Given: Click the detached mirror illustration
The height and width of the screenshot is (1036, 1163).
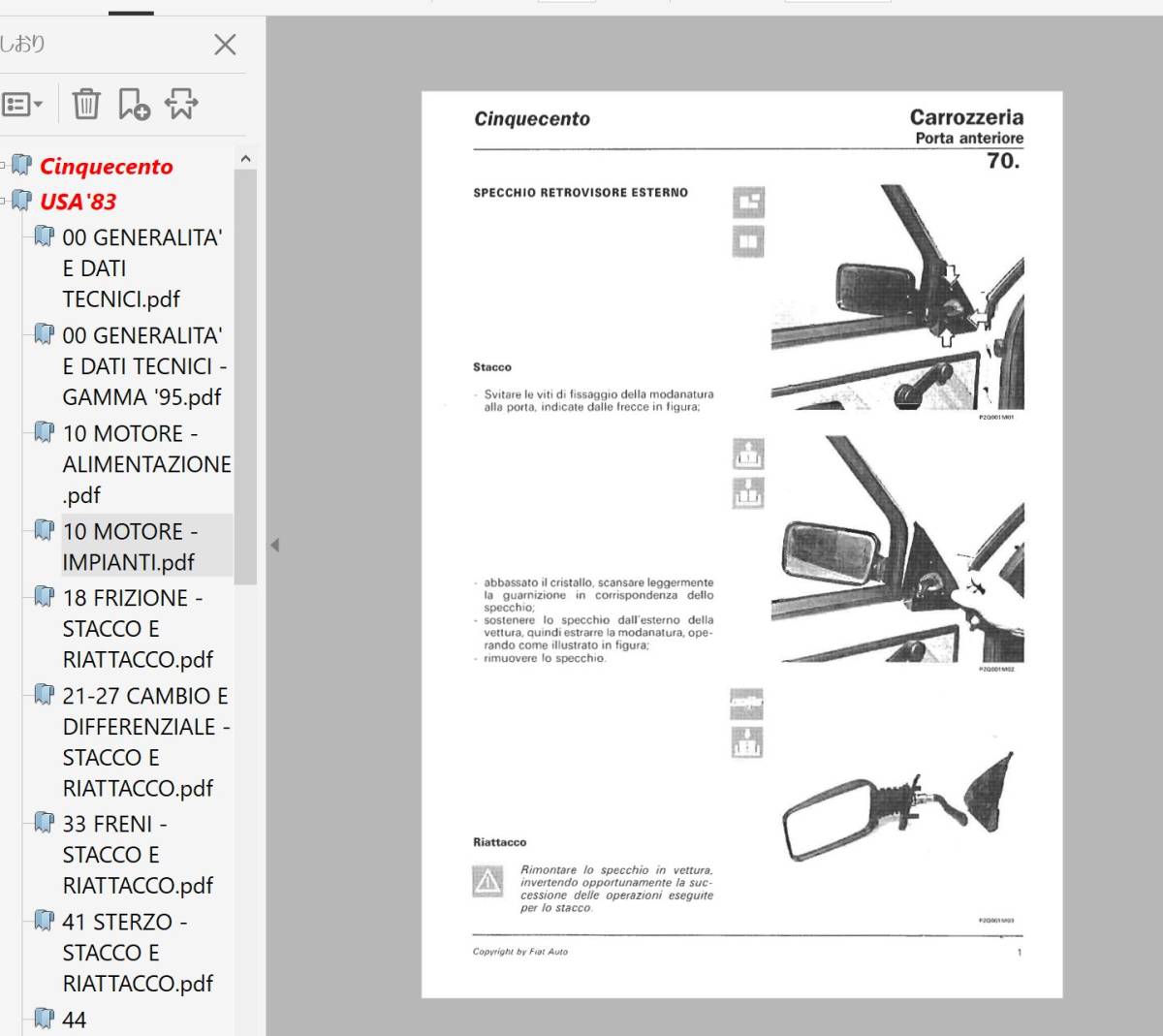Looking at the screenshot, I should 897,808.
